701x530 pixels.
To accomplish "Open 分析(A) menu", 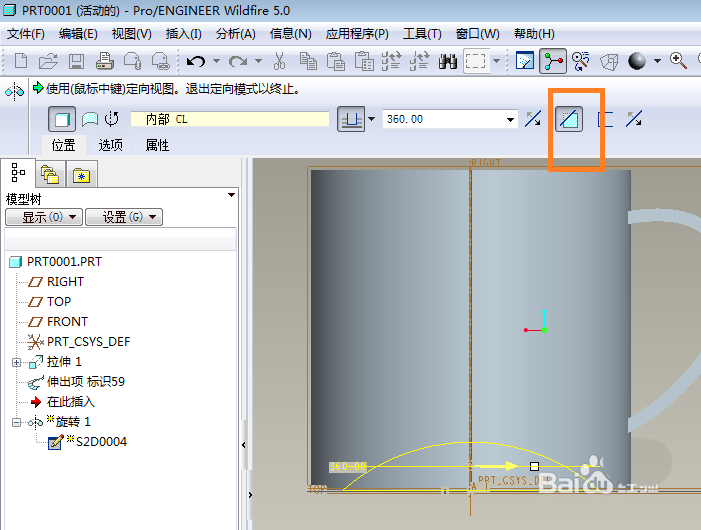I will [236, 34].
